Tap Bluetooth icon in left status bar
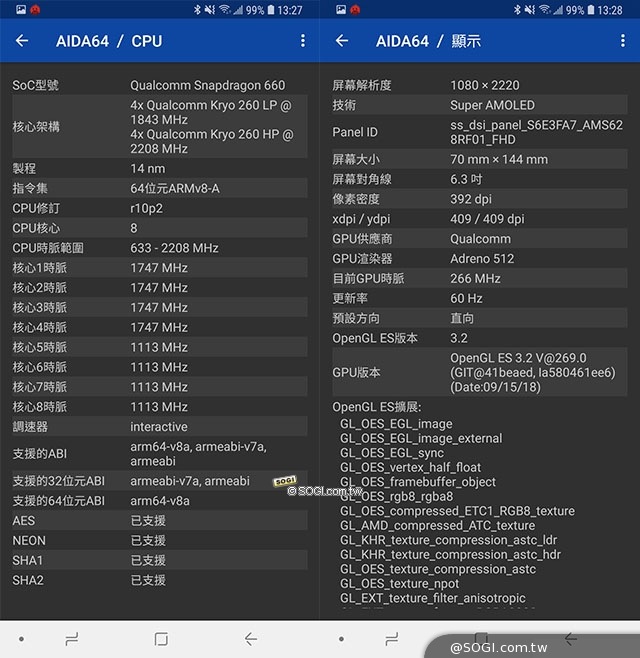The width and height of the screenshot is (640, 658). click(197, 10)
